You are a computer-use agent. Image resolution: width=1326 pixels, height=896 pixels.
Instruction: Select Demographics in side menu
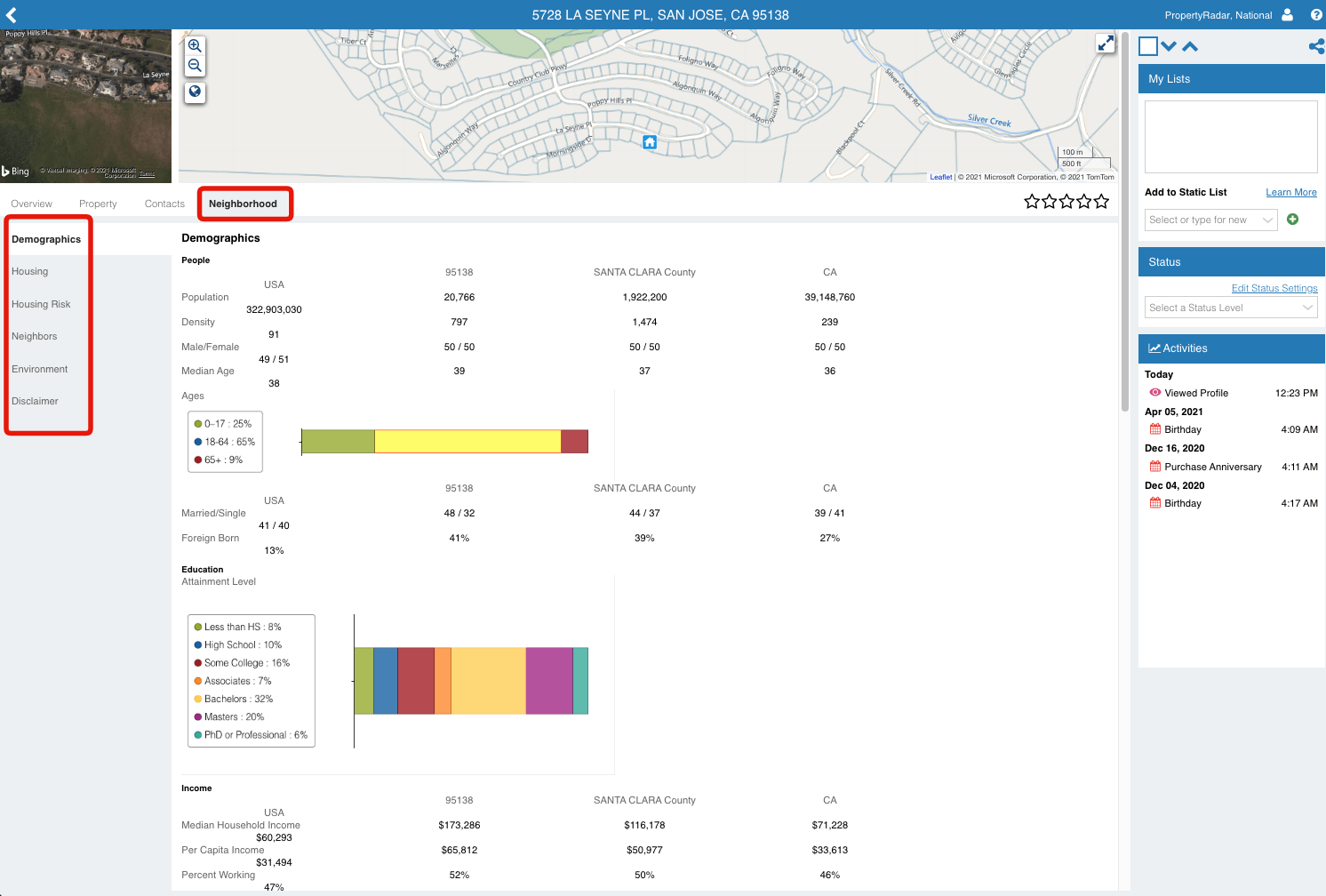click(46, 239)
